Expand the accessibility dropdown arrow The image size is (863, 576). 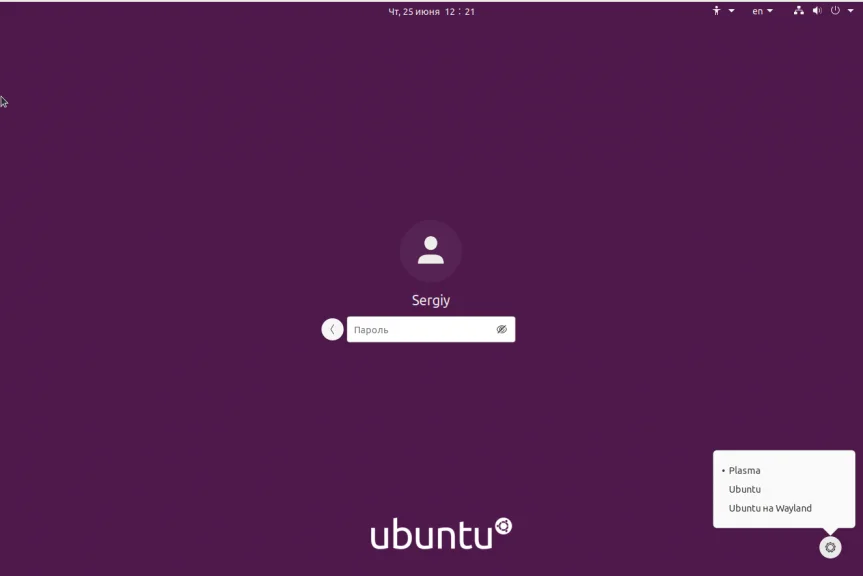(x=731, y=10)
